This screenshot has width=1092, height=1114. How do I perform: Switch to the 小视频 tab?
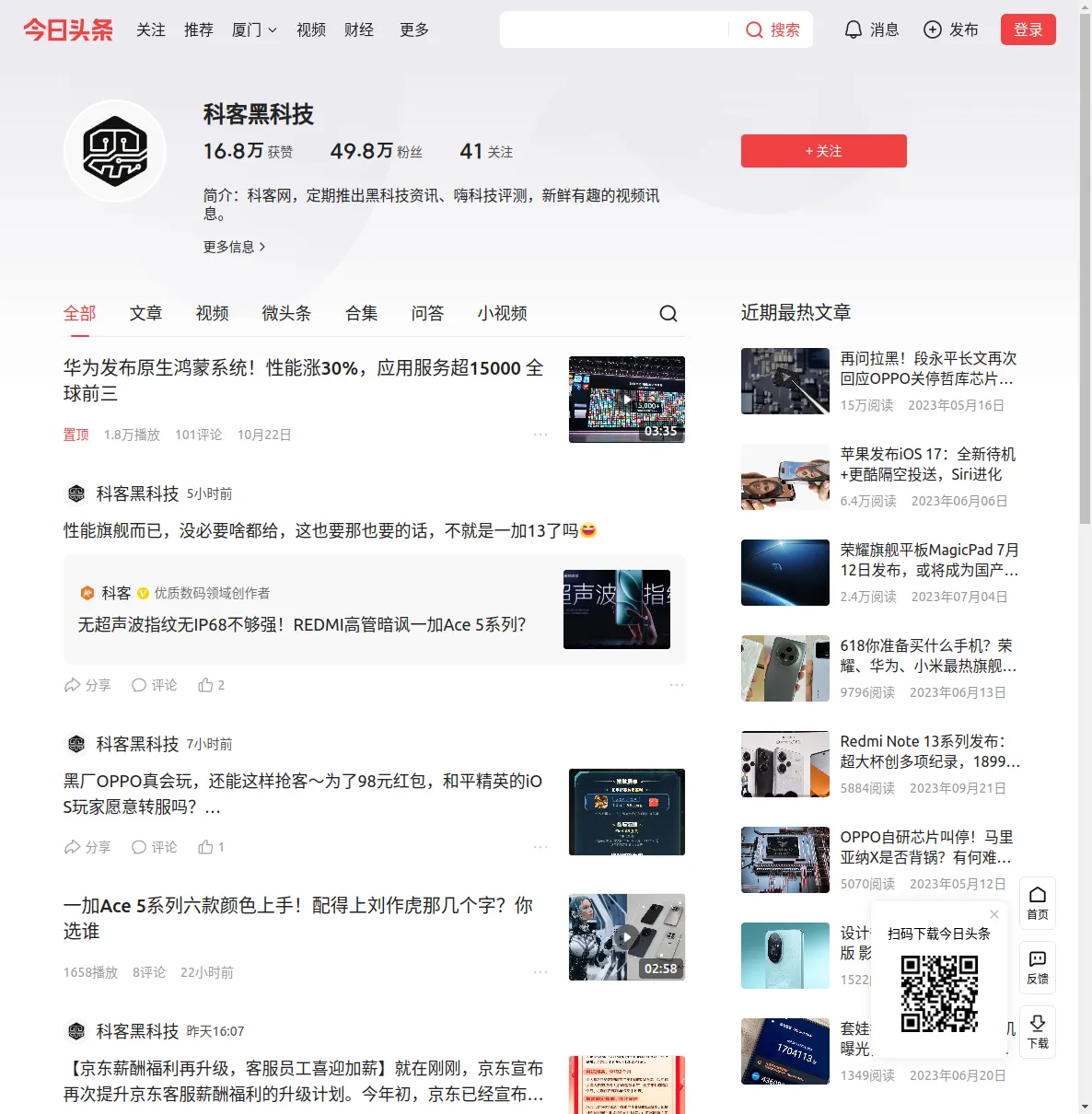502,314
